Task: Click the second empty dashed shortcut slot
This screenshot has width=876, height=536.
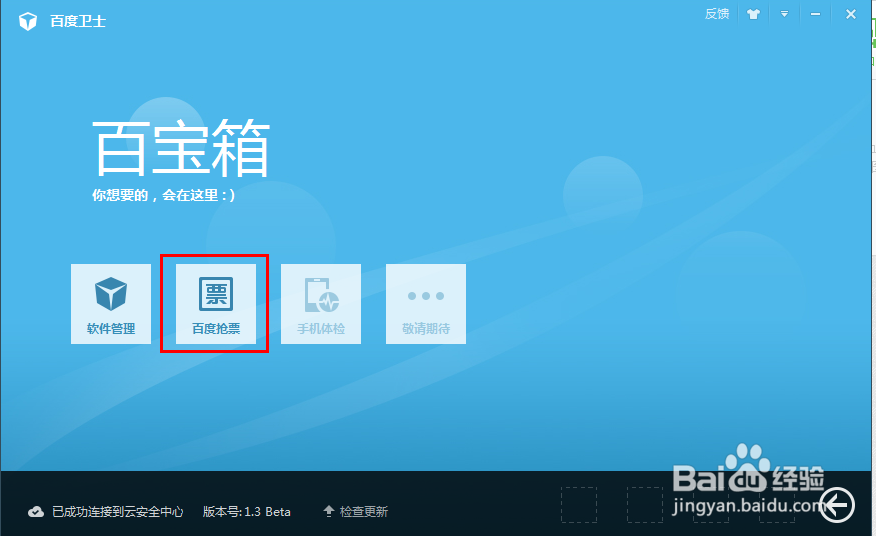Action: 645,505
